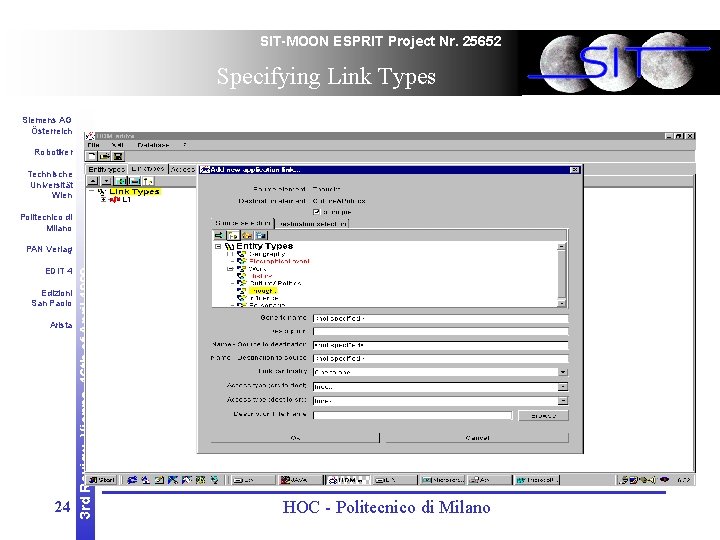Click the Ok button in dialog
720x540 pixels.
(295, 438)
